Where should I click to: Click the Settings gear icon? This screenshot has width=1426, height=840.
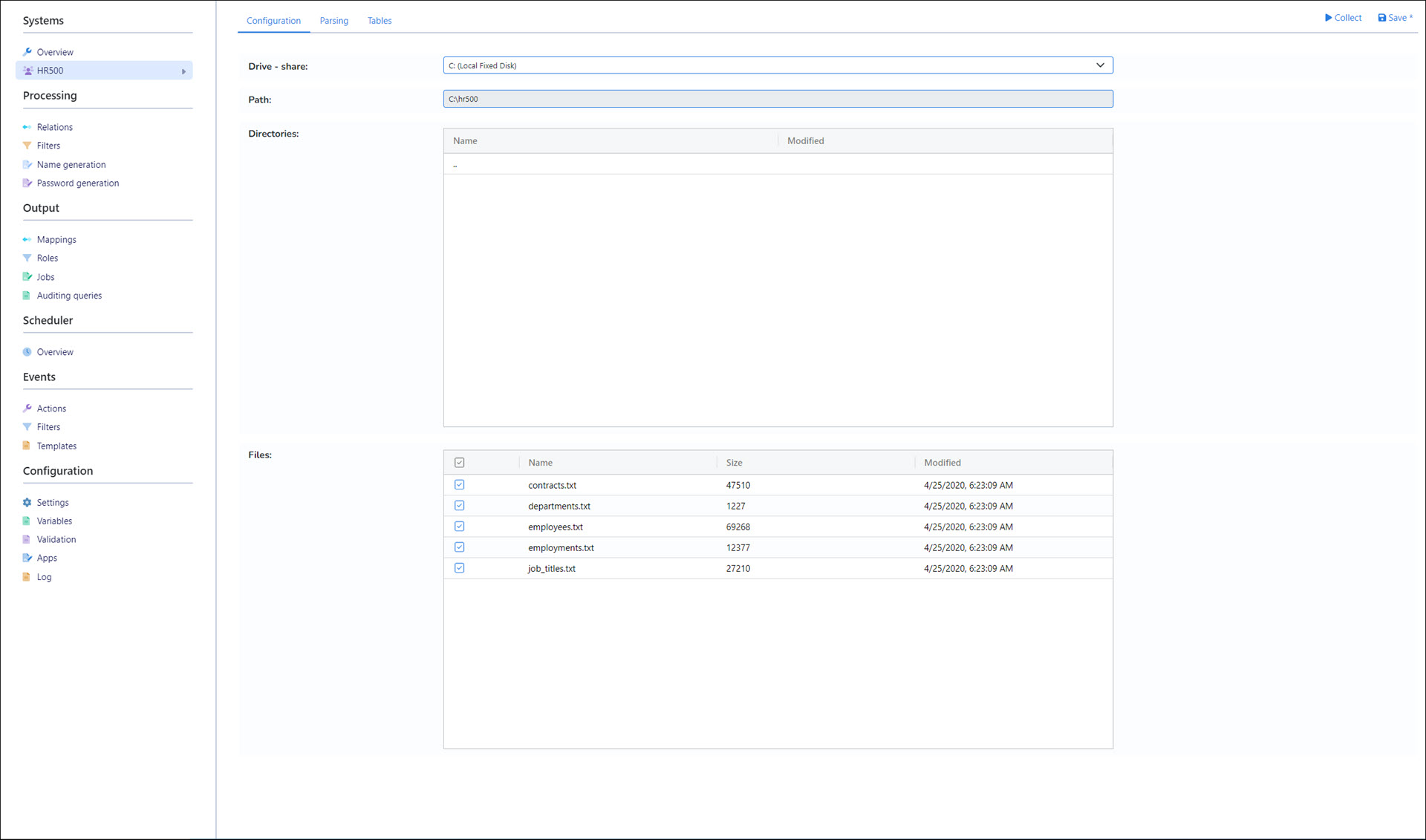pyautogui.click(x=27, y=503)
